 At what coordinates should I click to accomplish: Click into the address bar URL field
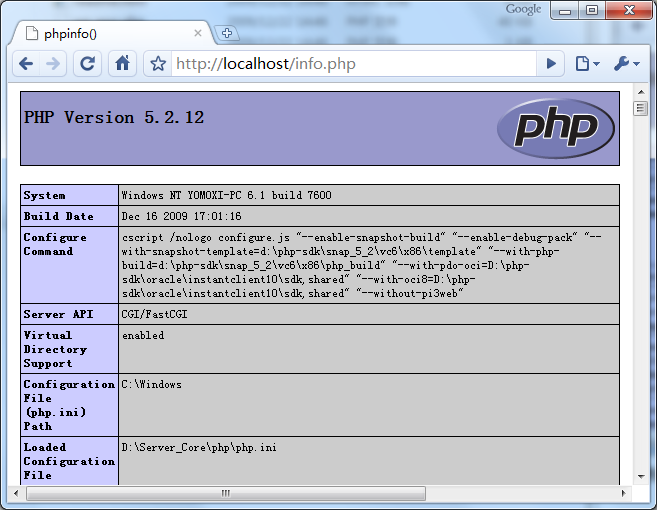tap(354, 64)
